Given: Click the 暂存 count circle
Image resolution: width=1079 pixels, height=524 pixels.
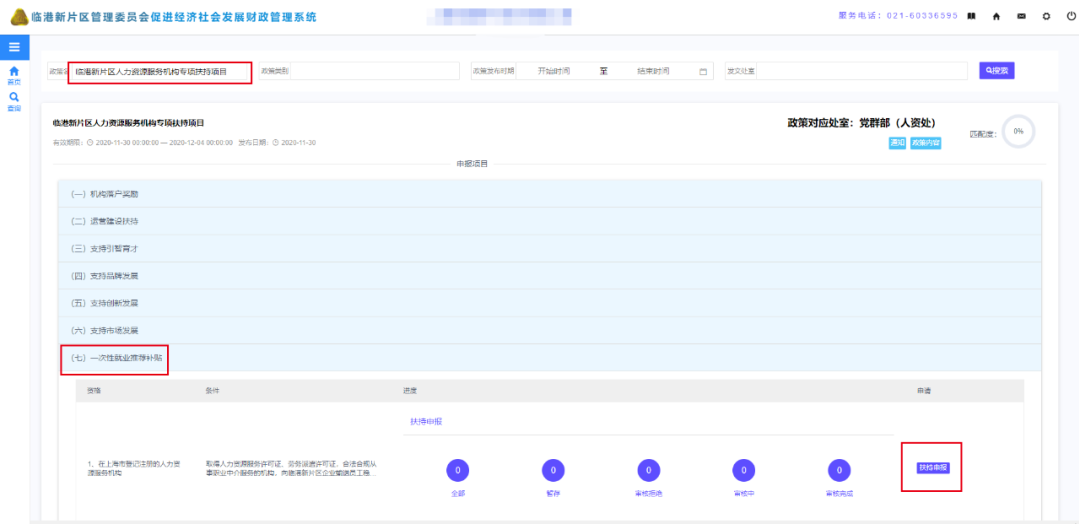Looking at the screenshot, I should point(553,470).
